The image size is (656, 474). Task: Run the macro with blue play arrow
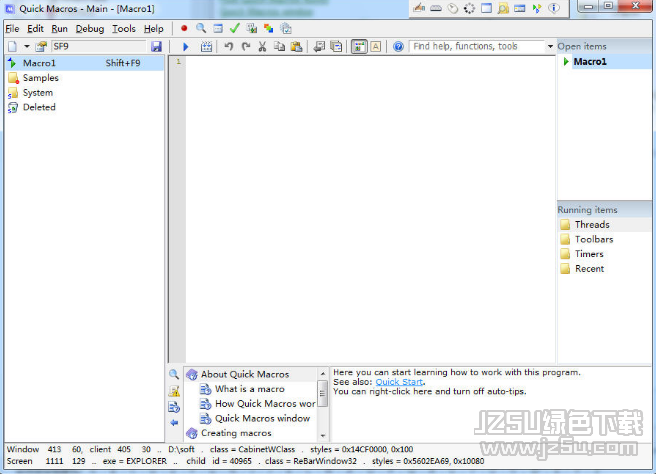click(186, 46)
